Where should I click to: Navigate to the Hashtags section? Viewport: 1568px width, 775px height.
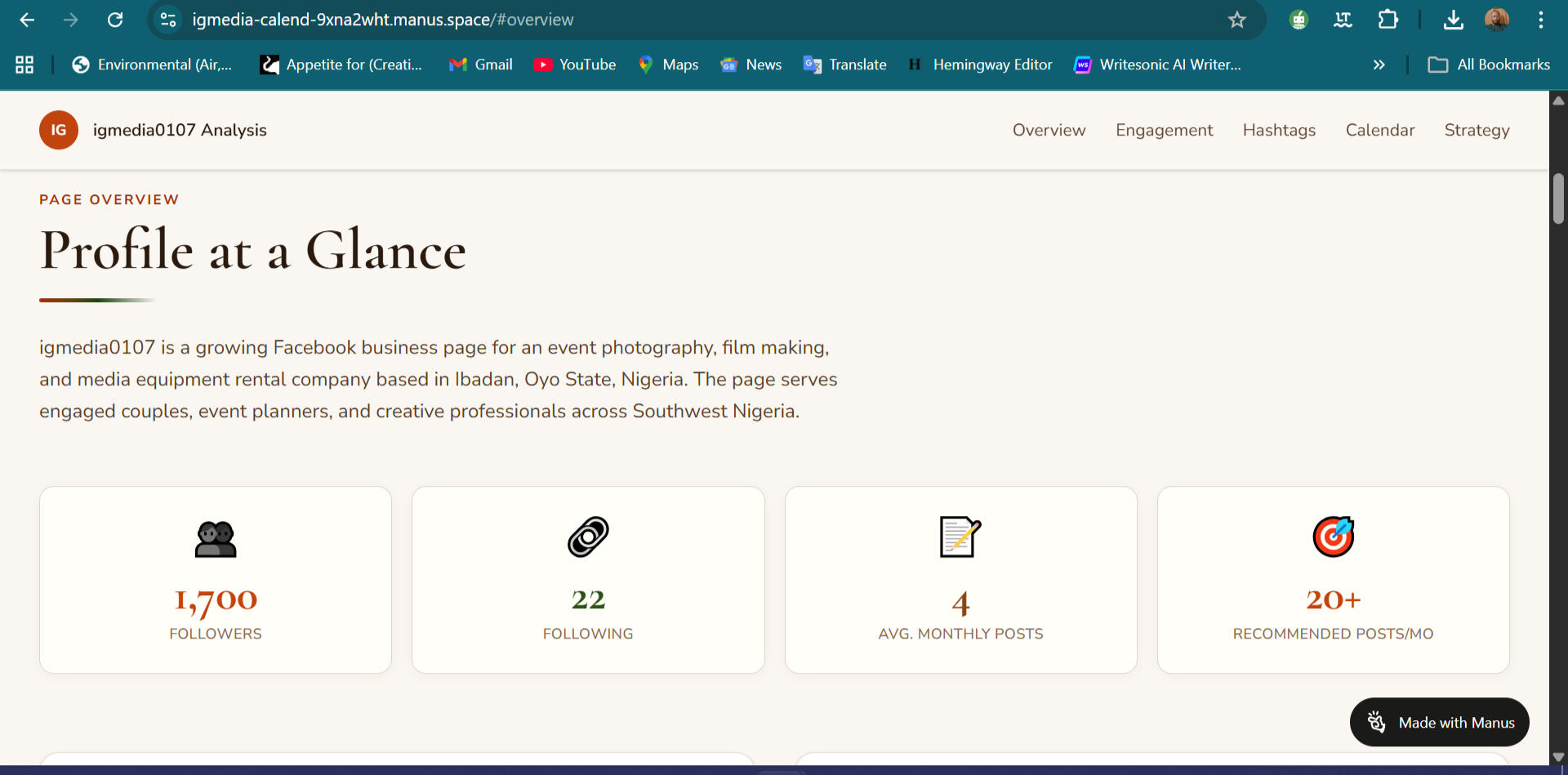coord(1279,130)
